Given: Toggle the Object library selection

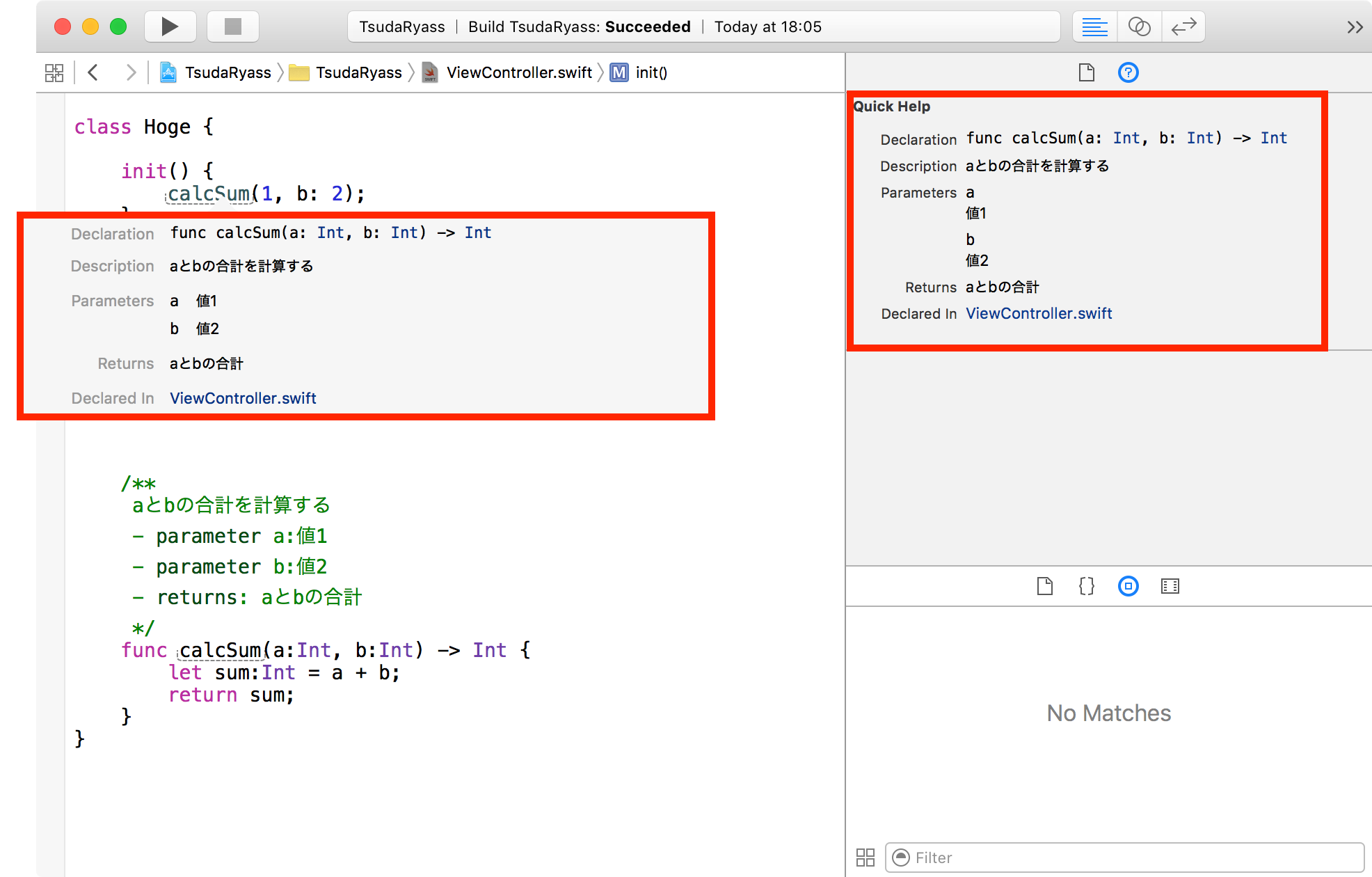Looking at the screenshot, I should tap(1128, 586).
